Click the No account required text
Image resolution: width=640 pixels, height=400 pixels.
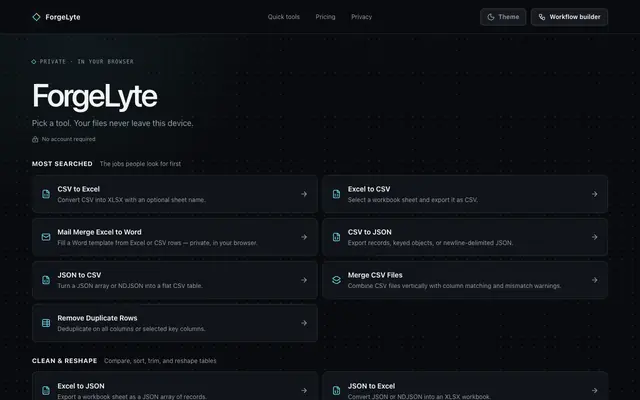pyautogui.click(x=69, y=139)
